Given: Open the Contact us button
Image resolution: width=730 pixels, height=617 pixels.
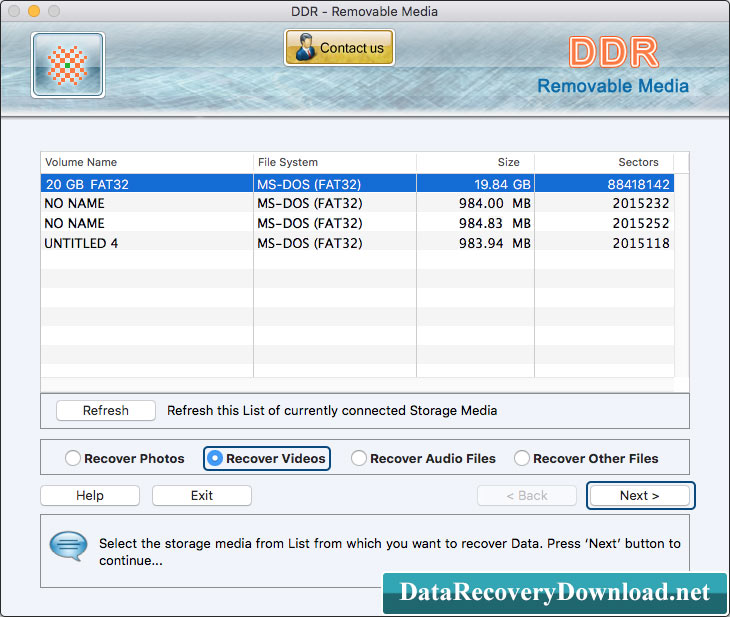Looking at the screenshot, I should [x=339, y=47].
